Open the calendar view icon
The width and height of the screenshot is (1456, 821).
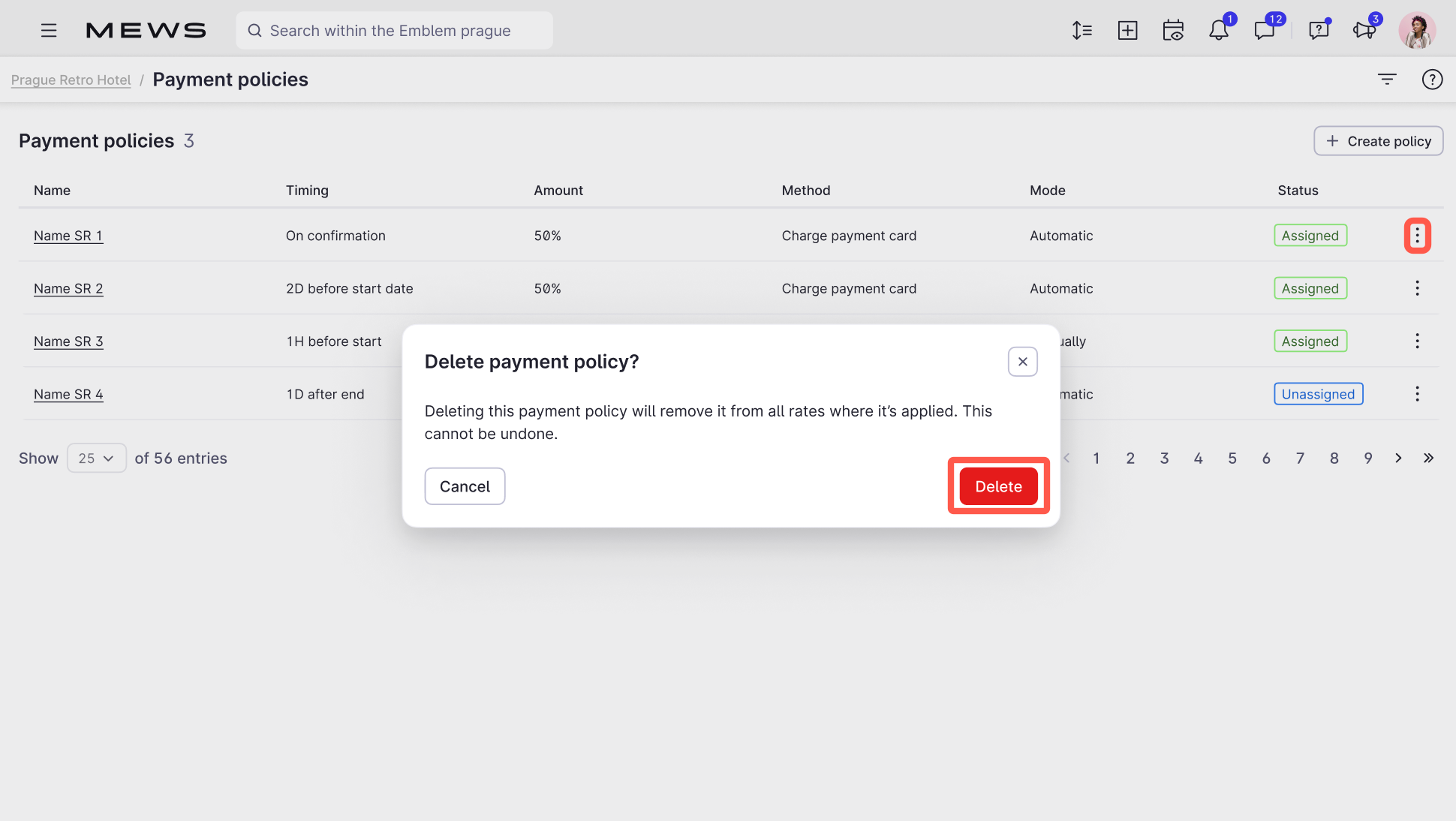(x=1173, y=30)
